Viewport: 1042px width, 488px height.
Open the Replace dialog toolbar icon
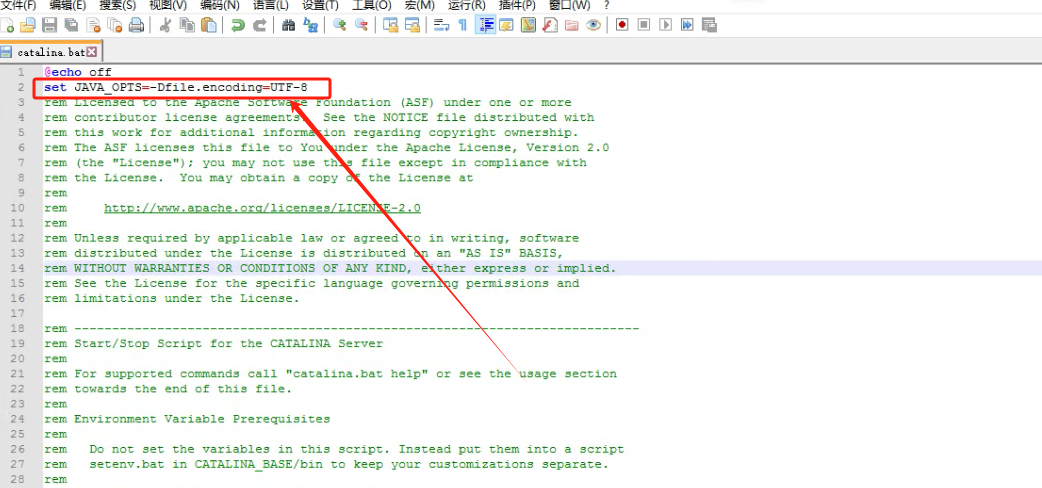tap(310, 25)
